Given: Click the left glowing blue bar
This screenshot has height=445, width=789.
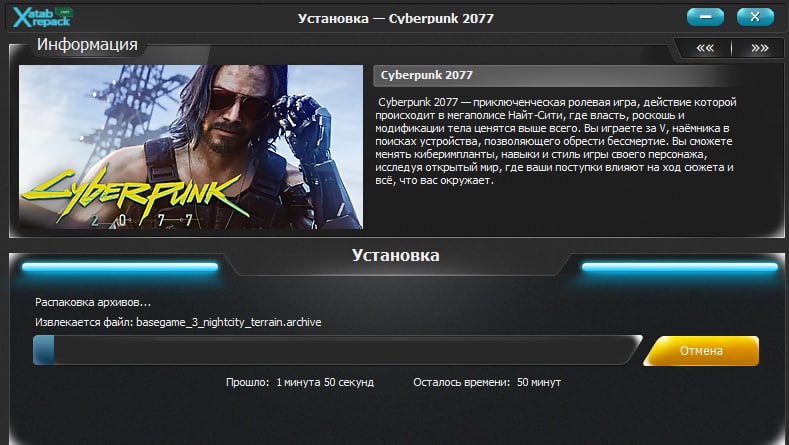Looking at the screenshot, I should [x=120, y=267].
